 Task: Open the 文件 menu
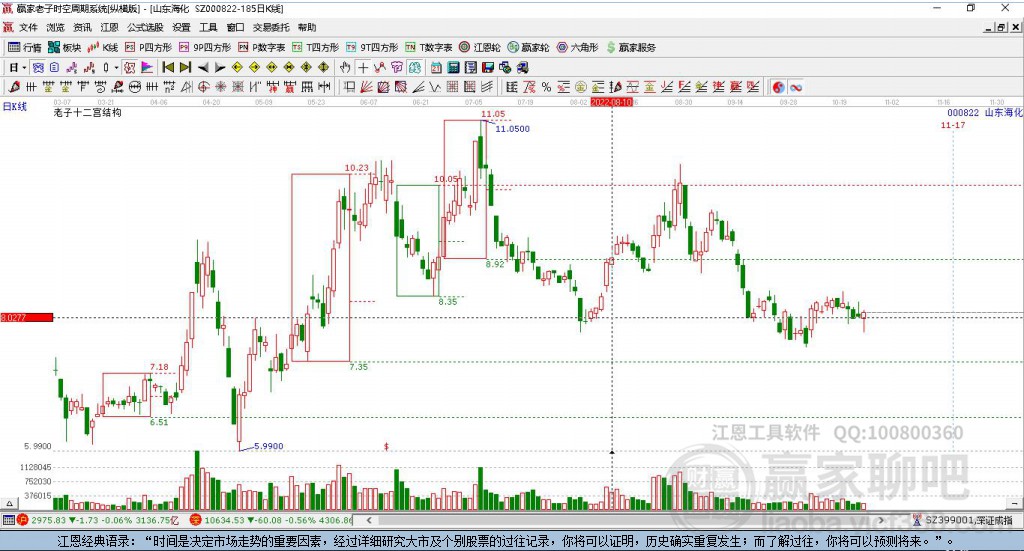[28, 27]
